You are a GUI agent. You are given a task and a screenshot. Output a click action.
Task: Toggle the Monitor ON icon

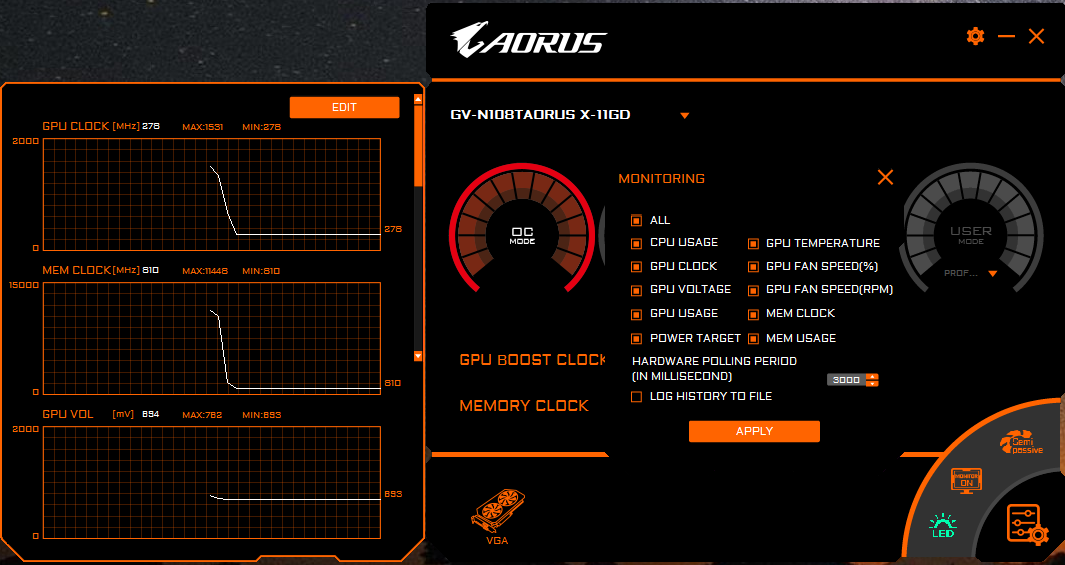(967, 480)
